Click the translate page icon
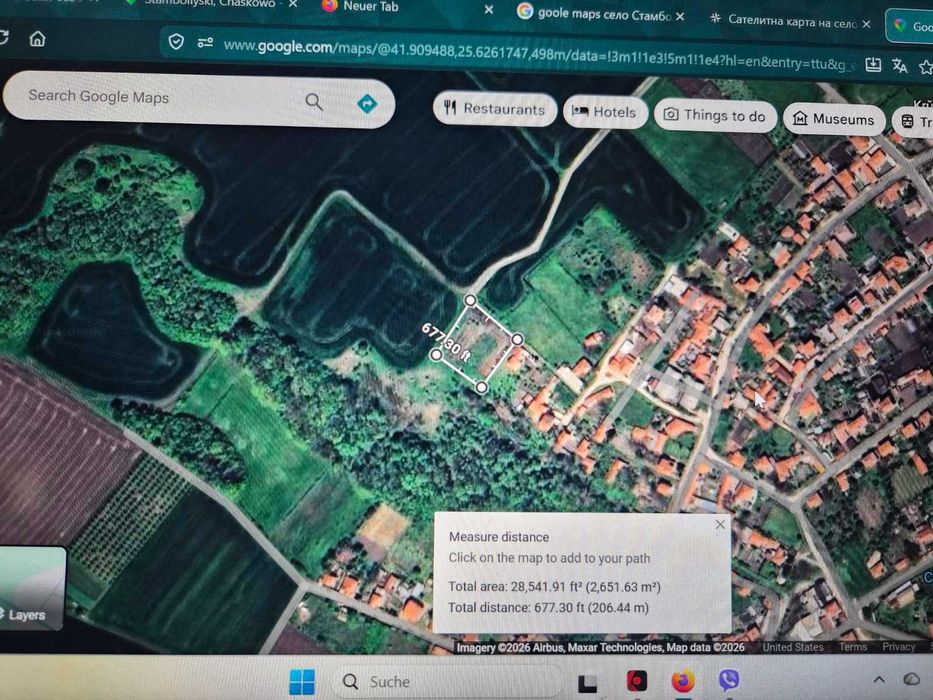This screenshot has width=933, height=700. pyautogui.click(x=899, y=65)
